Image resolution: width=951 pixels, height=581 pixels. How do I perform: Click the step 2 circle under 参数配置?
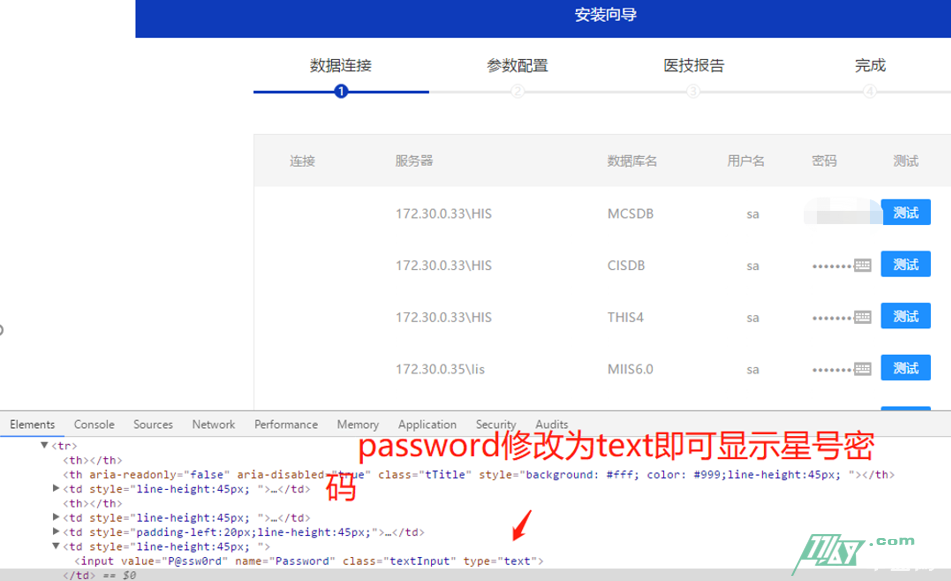pyautogui.click(x=517, y=92)
